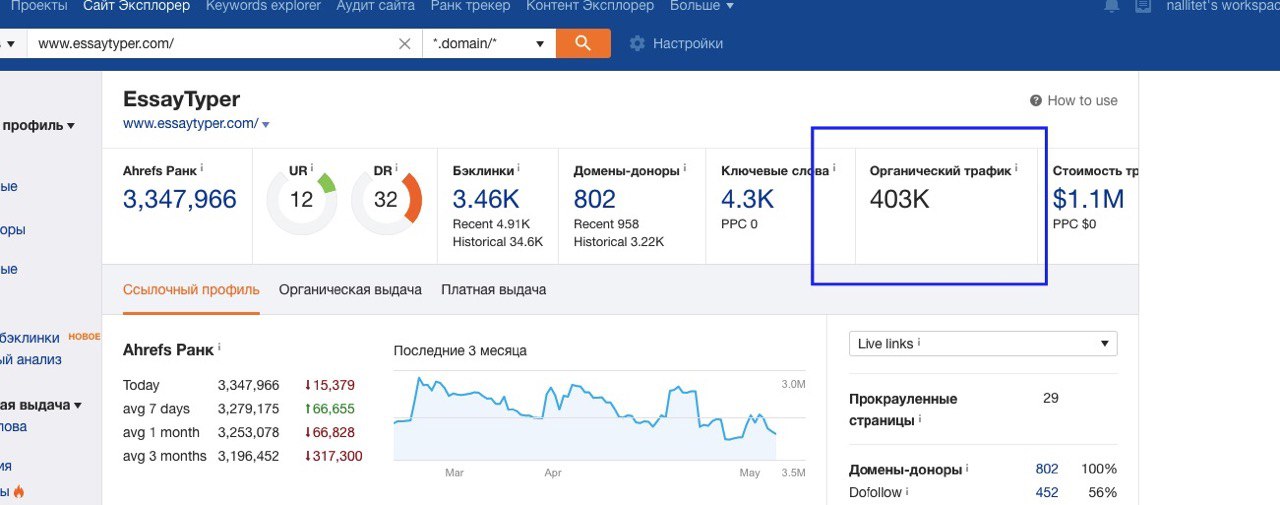Open the document icon next to the bell

click(1143, 6)
